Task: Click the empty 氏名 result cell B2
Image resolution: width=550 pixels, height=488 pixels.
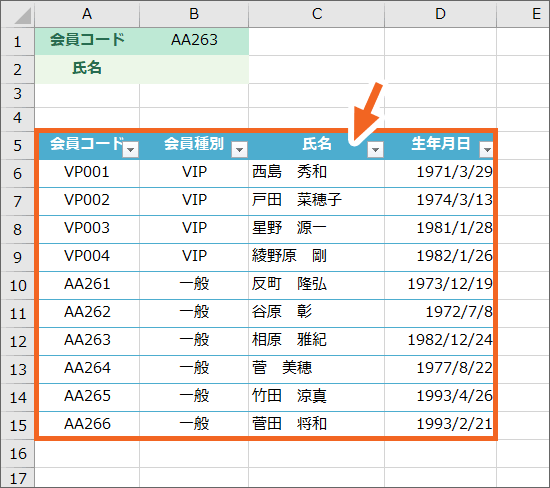Action: tap(194, 69)
